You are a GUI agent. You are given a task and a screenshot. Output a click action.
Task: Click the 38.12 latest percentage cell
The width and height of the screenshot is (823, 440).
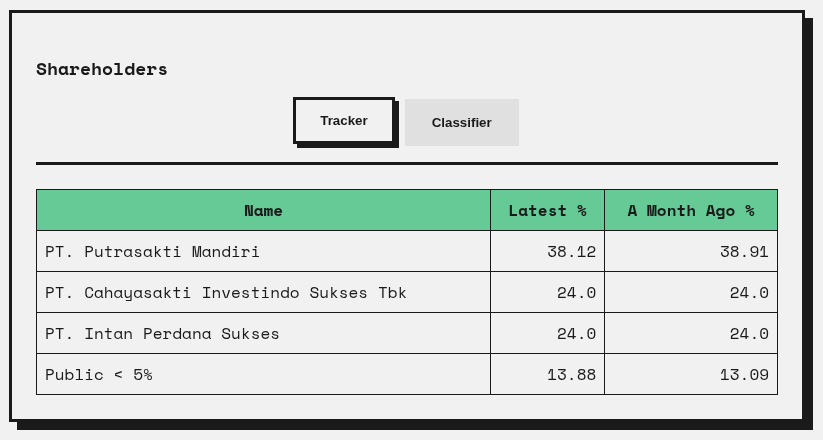(x=571, y=252)
